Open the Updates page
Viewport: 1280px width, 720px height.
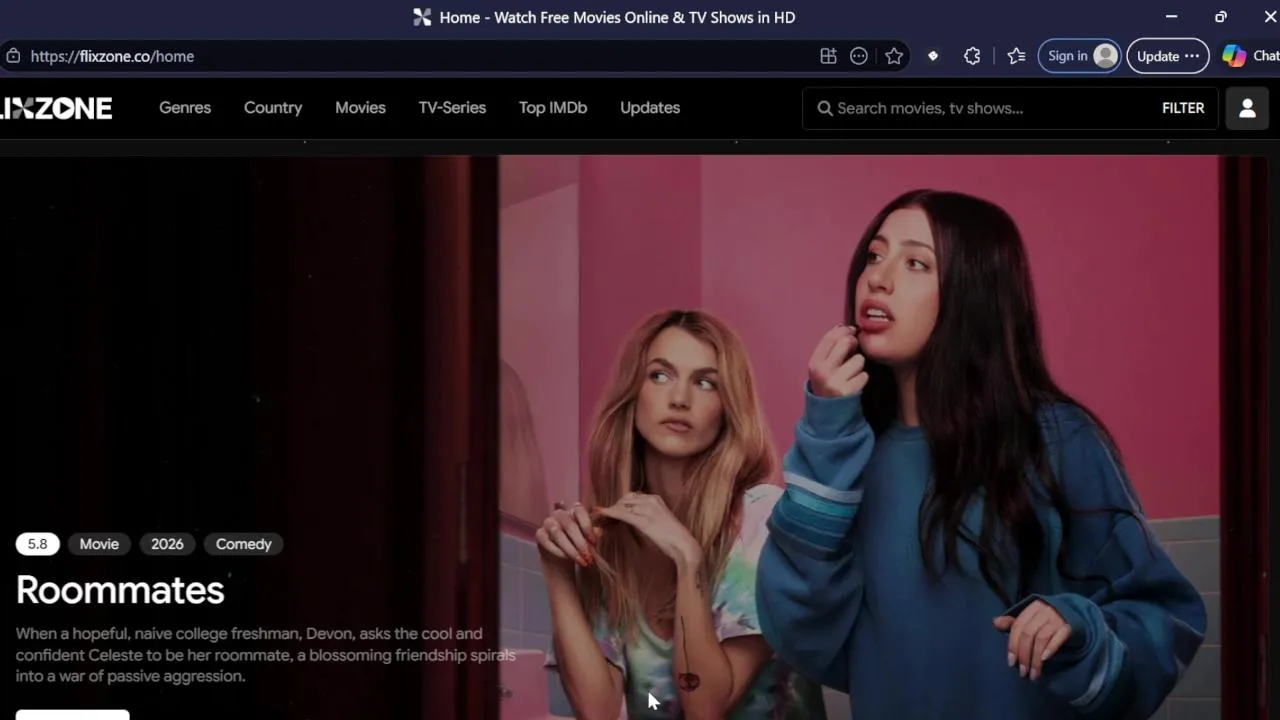click(x=650, y=108)
